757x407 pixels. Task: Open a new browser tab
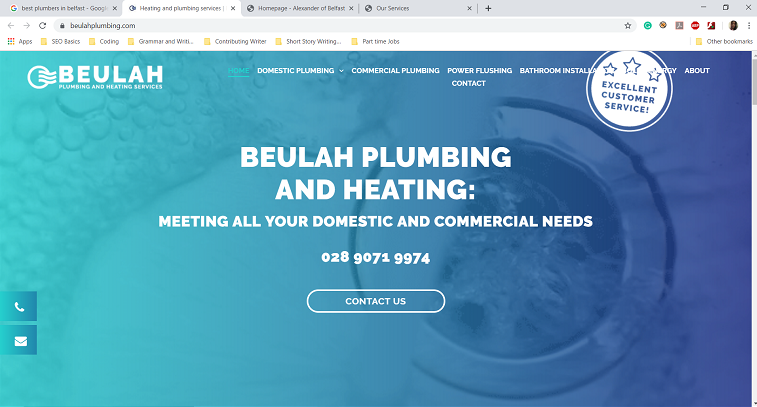click(488, 8)
